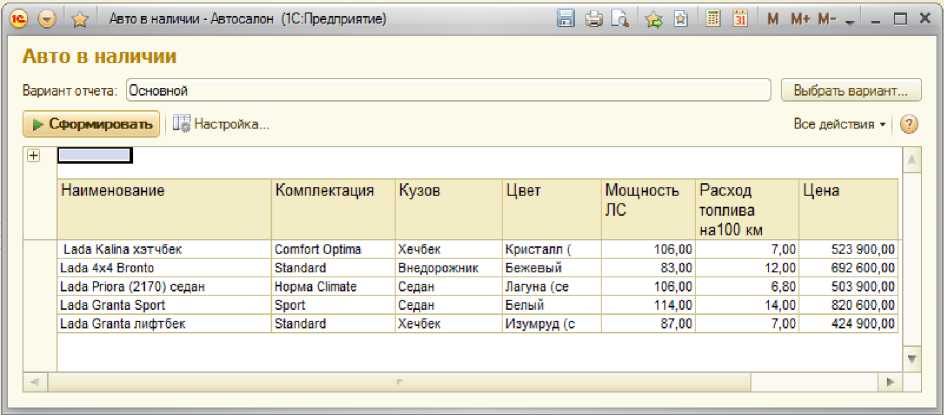Click the power value 83,00 cell

tap(648, 268)
